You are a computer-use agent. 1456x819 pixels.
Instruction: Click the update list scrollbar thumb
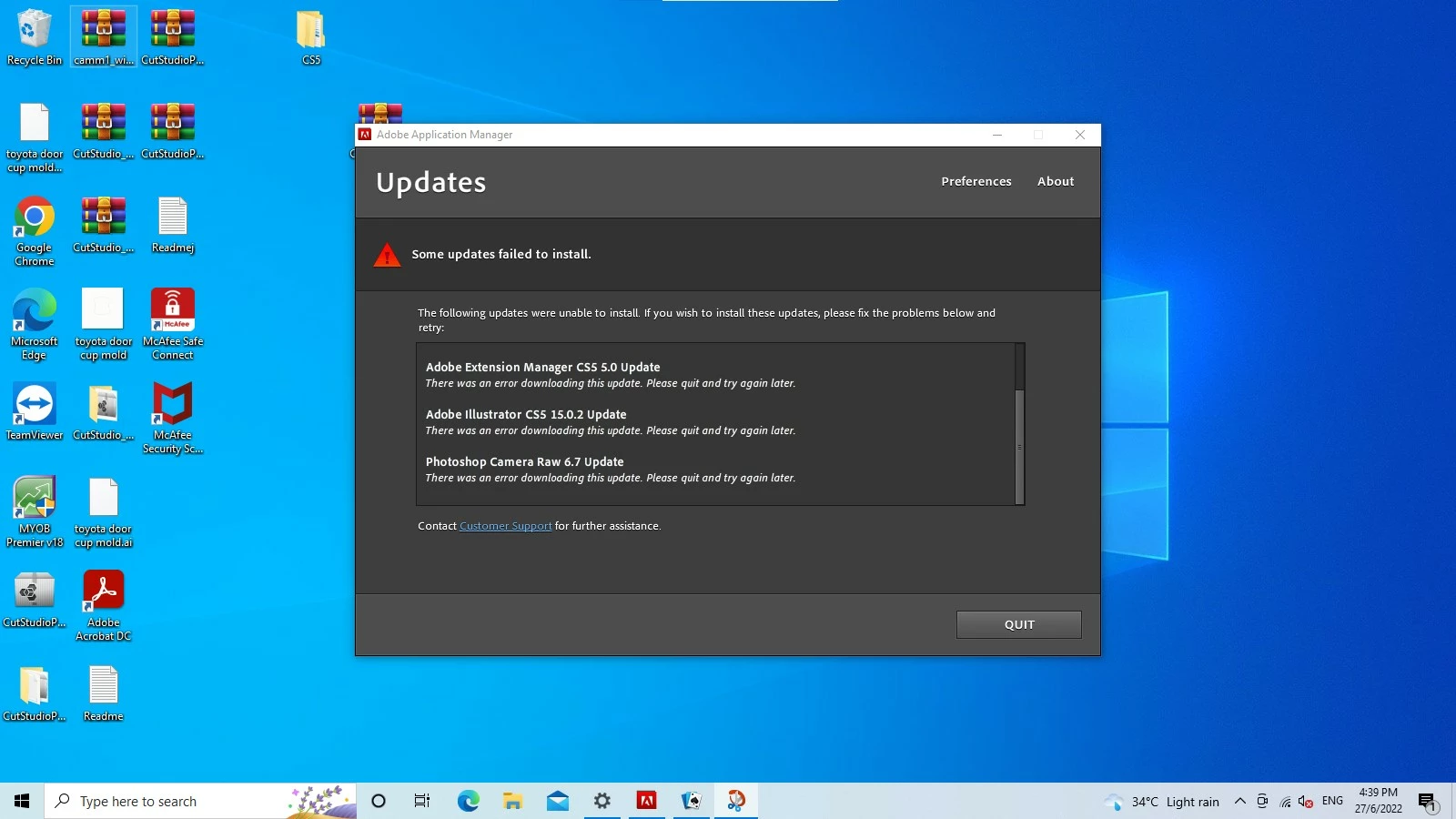[1019, 447]
